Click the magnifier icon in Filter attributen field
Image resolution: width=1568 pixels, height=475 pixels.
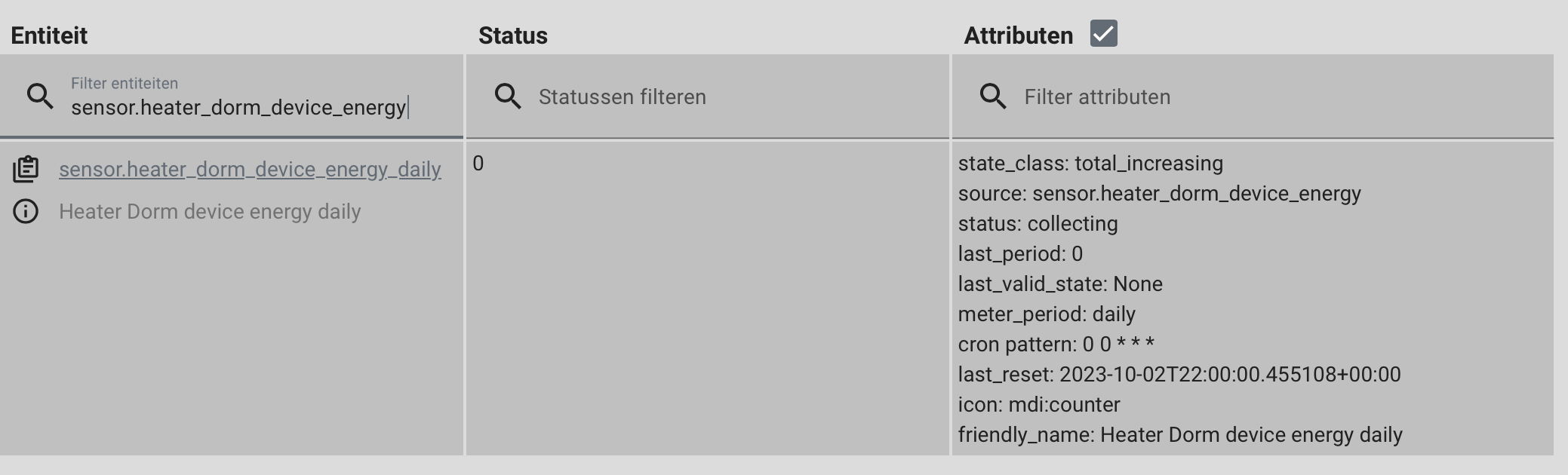992,96
